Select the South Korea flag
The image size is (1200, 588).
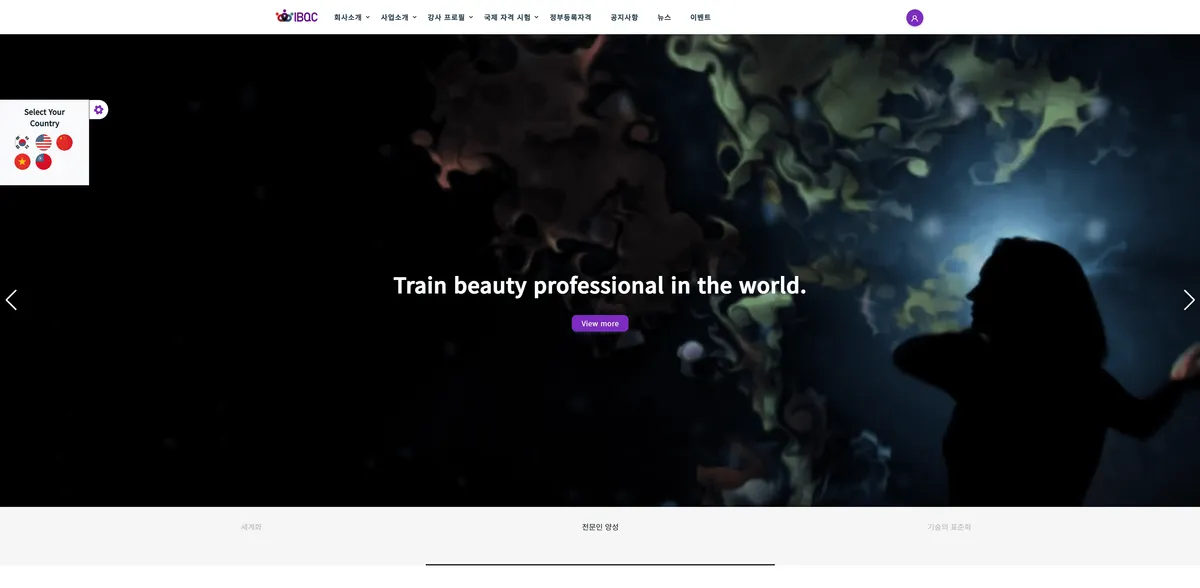[x=22, y=143]
